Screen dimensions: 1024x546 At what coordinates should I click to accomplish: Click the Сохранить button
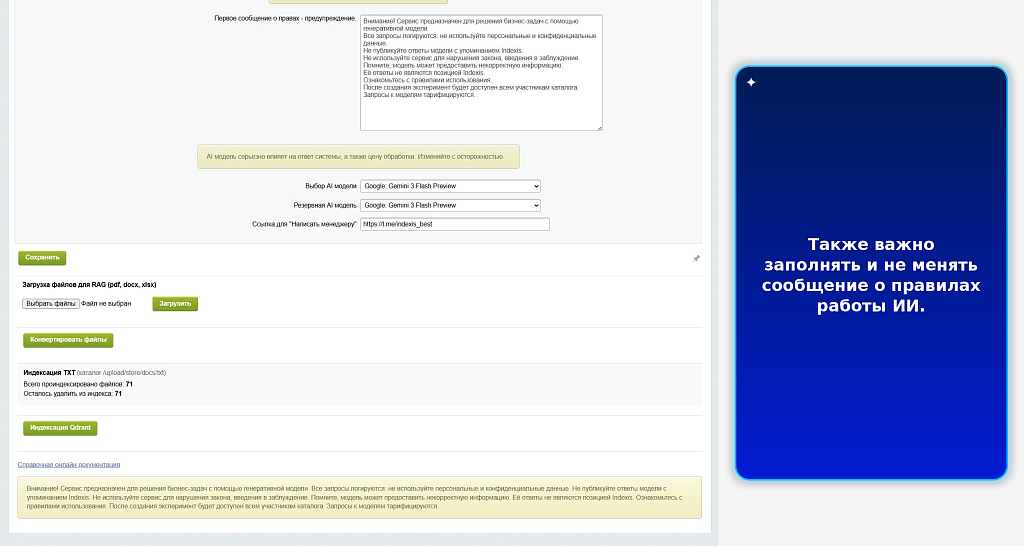click(42, 258)
